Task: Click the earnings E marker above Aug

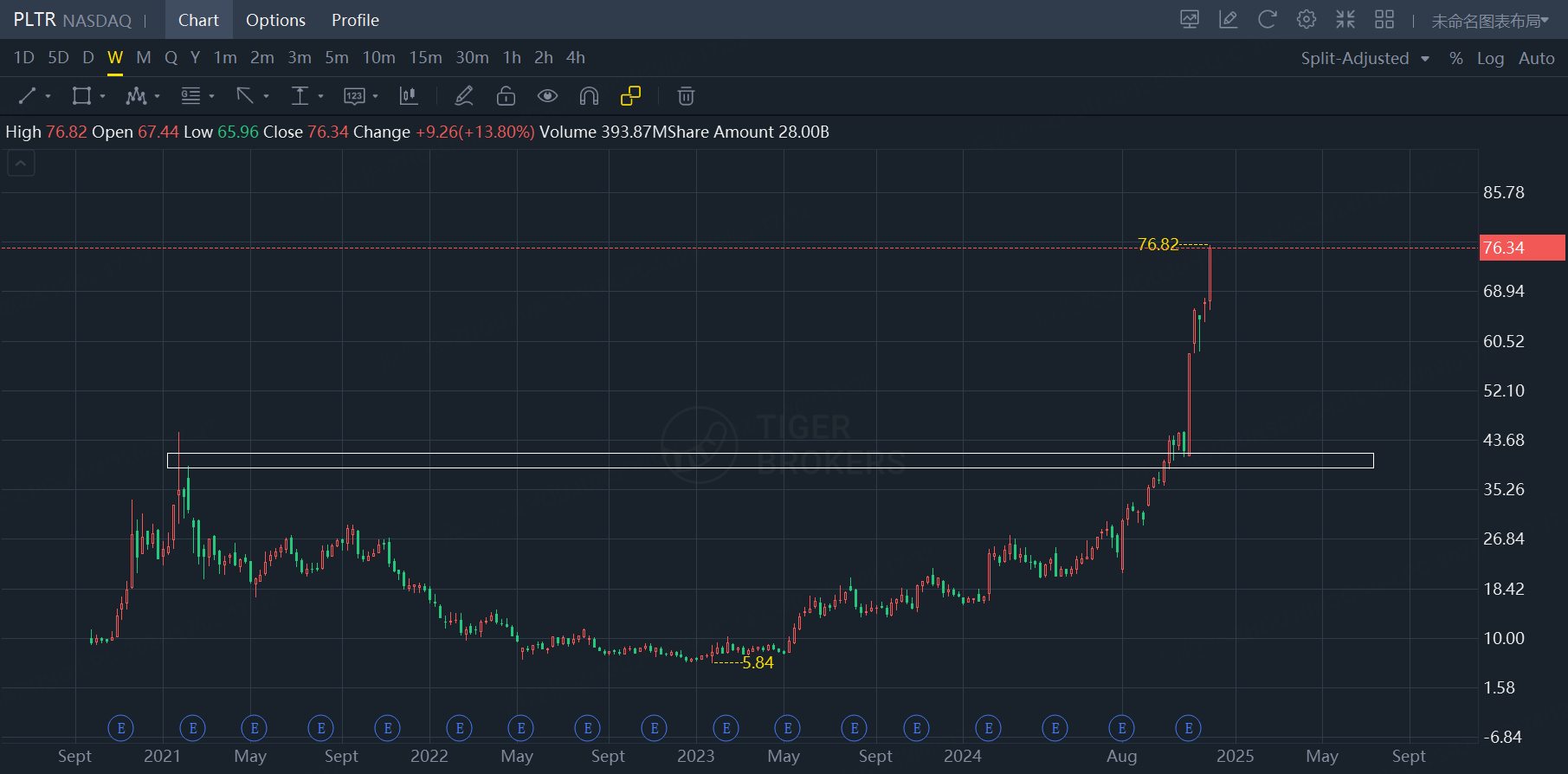Action: [1122, 728]
